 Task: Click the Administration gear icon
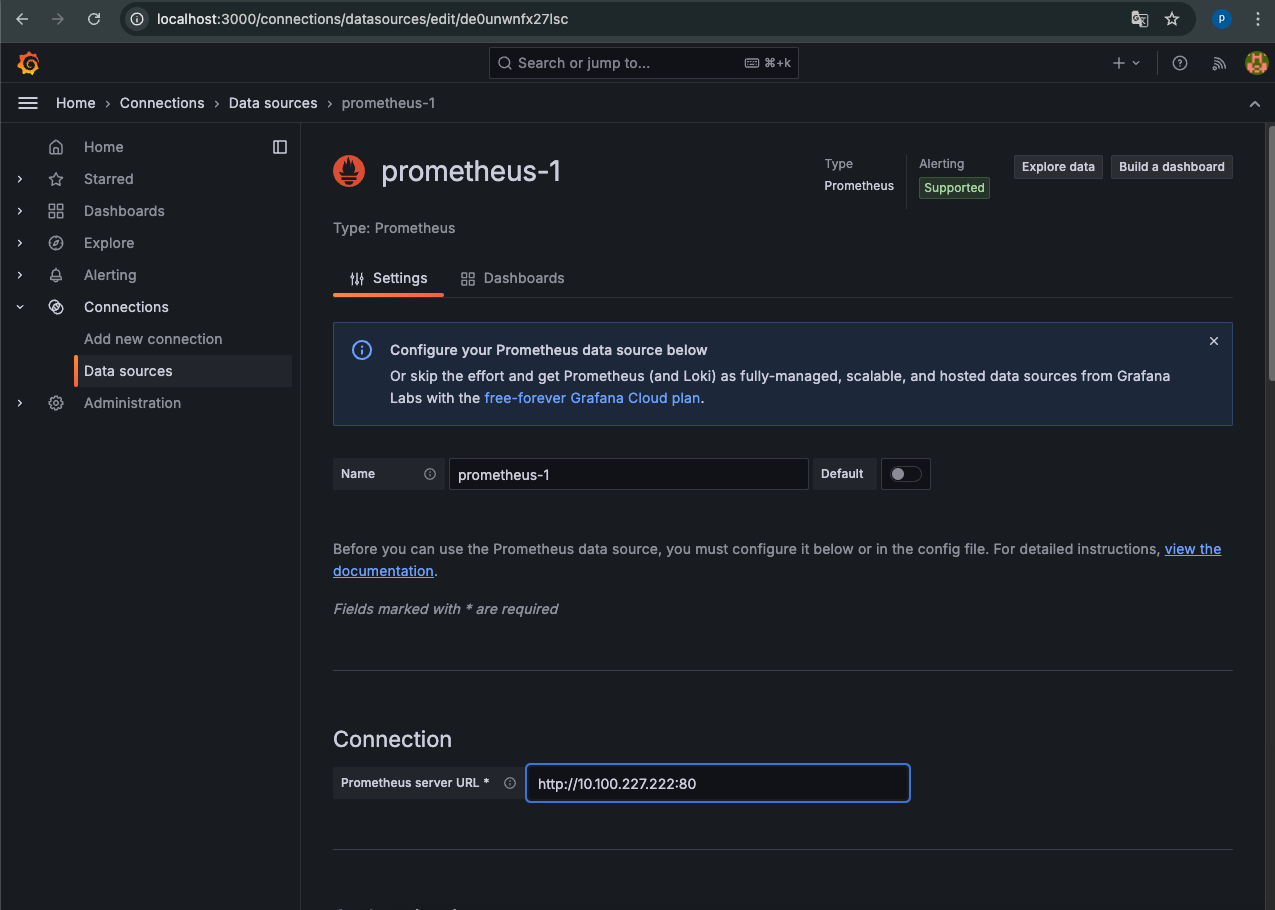(x=56, y=403)
